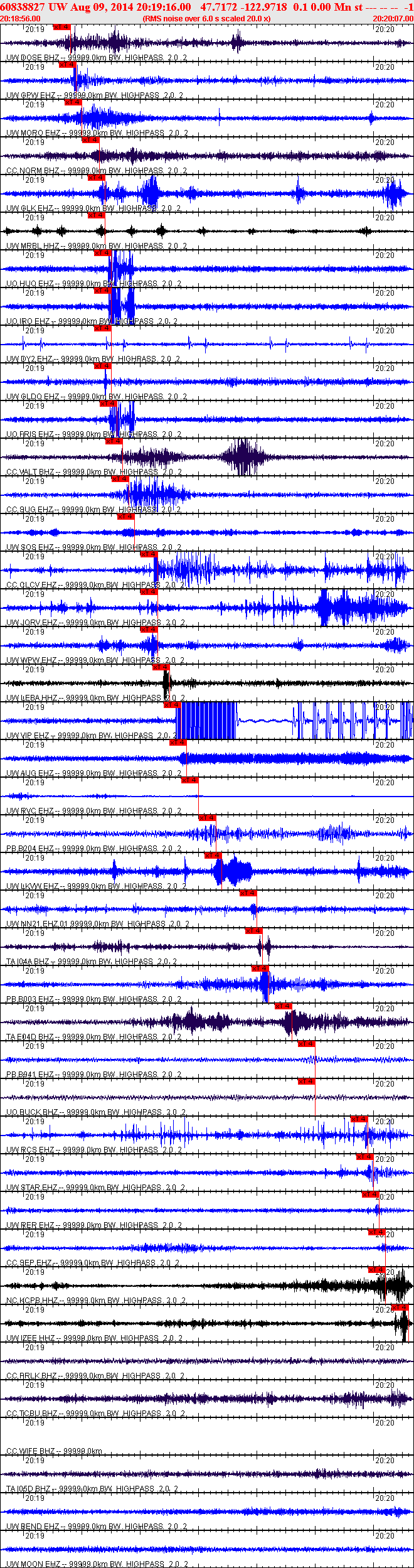
Task: Select the UW RVC EHZ station label
Action: (30, 811)
